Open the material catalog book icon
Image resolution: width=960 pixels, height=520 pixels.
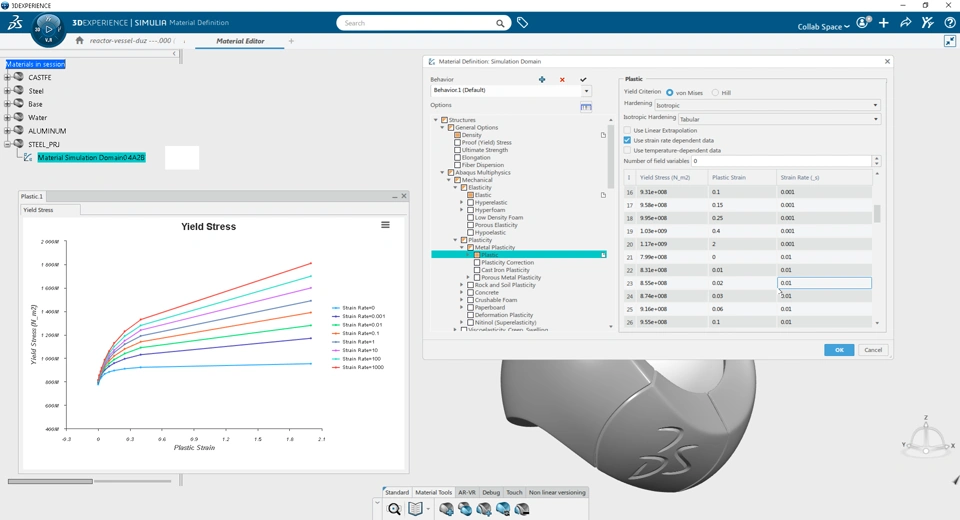[415, 509]
